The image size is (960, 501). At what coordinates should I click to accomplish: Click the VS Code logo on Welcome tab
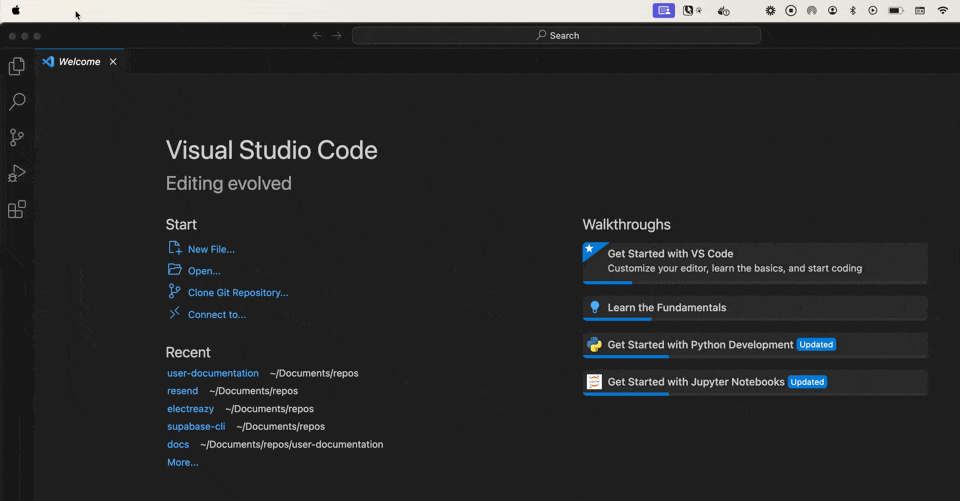tap(48, 61)
